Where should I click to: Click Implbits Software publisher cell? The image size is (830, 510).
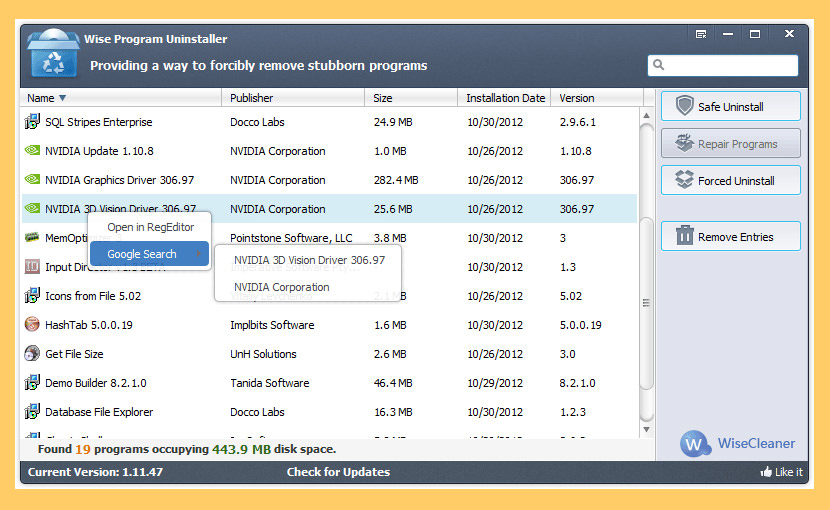tap(272, 325)
